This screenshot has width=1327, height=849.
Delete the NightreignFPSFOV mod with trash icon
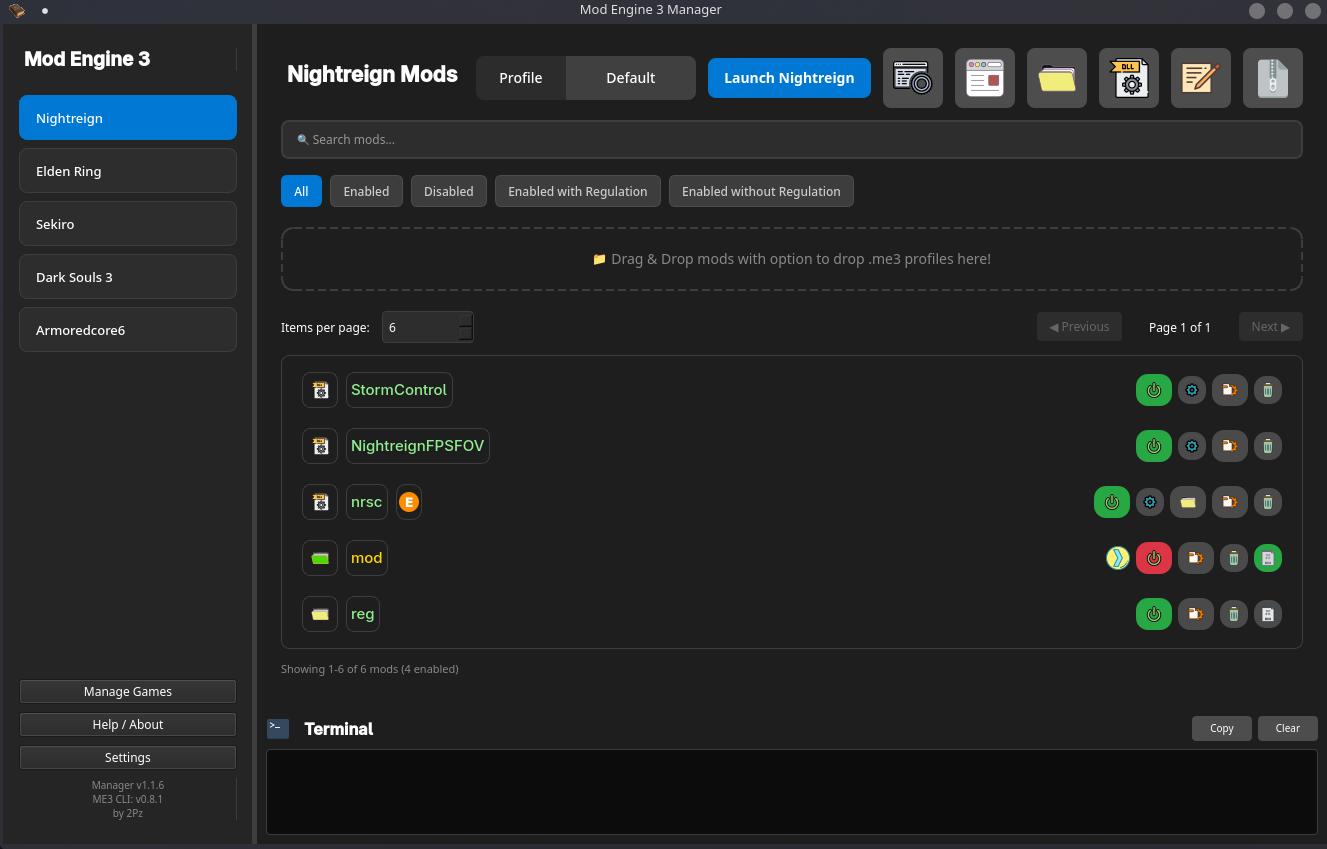coord(1267,446)
